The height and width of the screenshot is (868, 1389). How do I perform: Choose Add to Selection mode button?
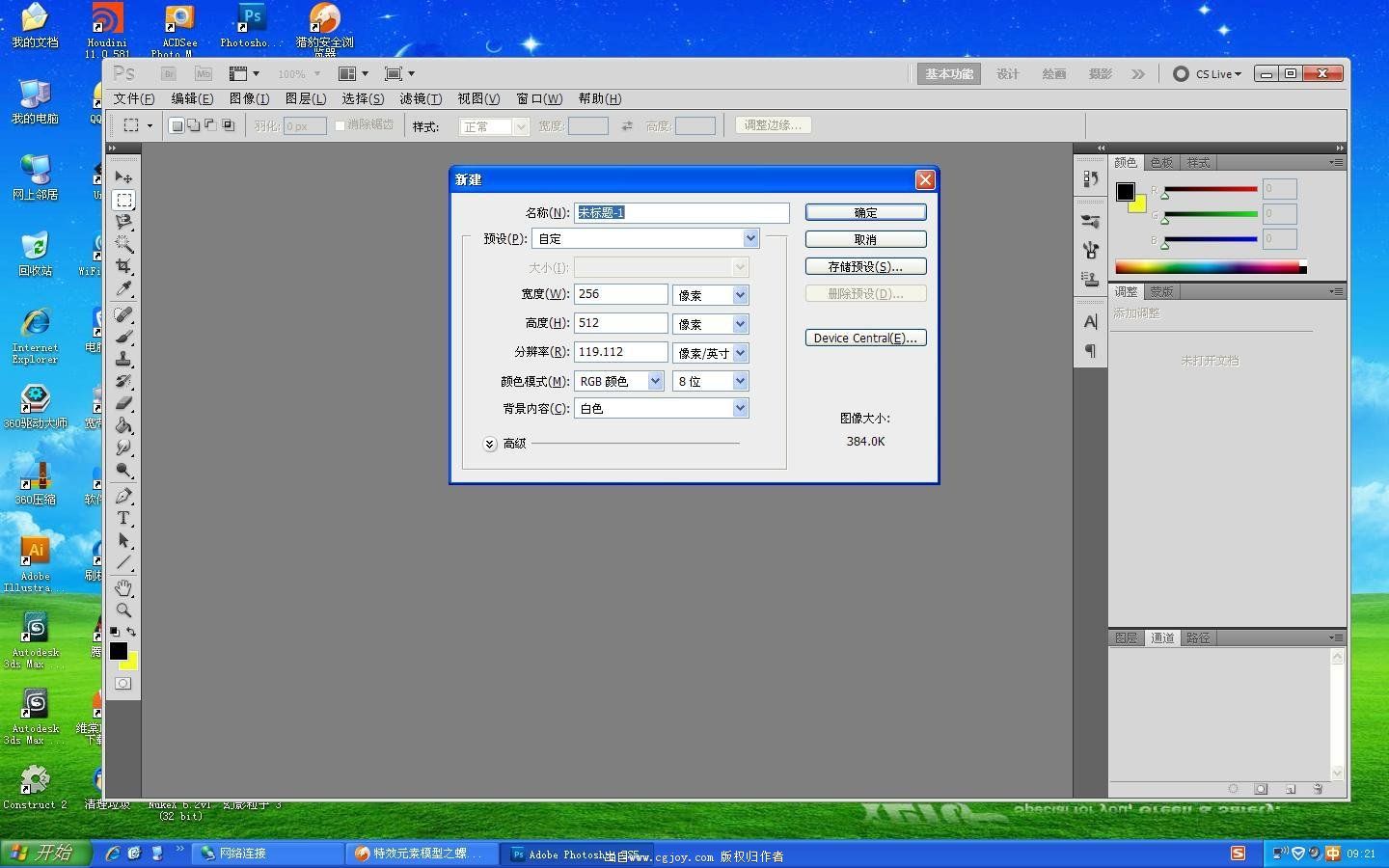coord(194,125)
